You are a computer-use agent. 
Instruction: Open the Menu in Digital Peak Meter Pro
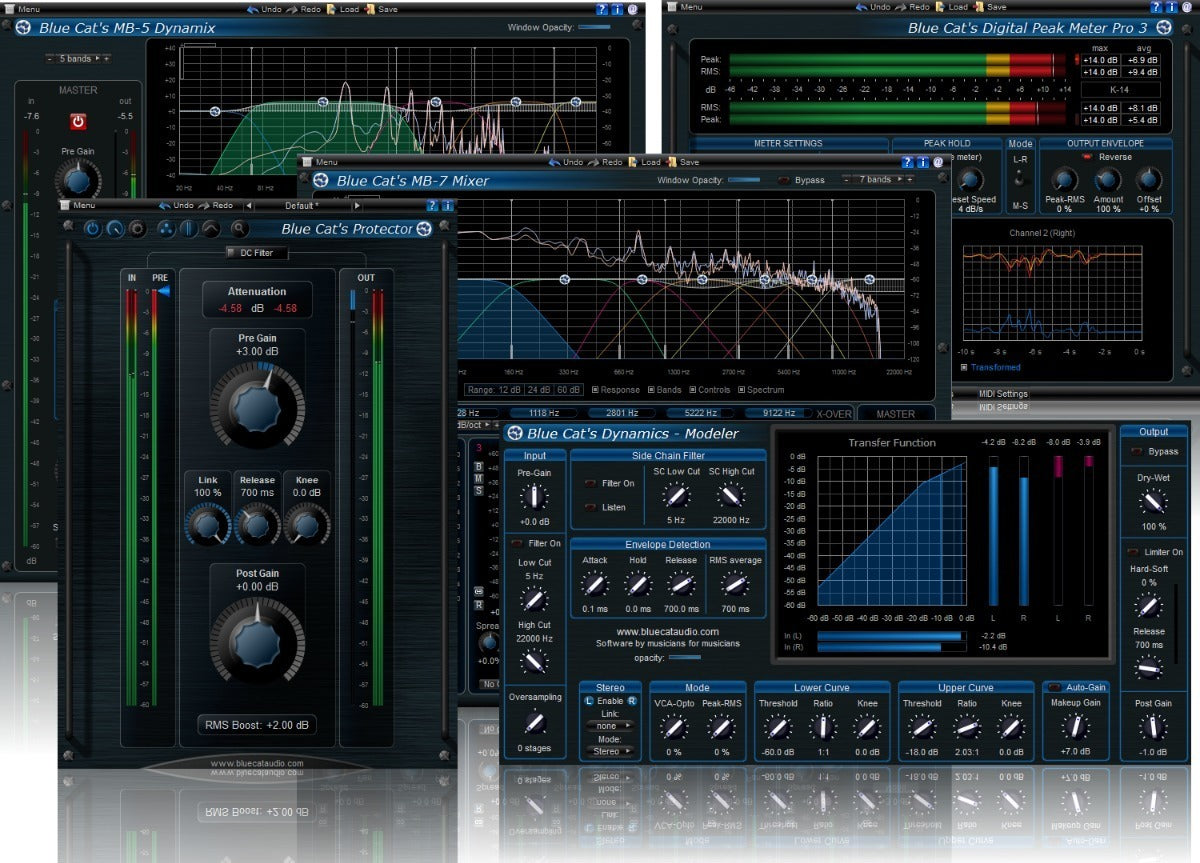coord(686,7)
